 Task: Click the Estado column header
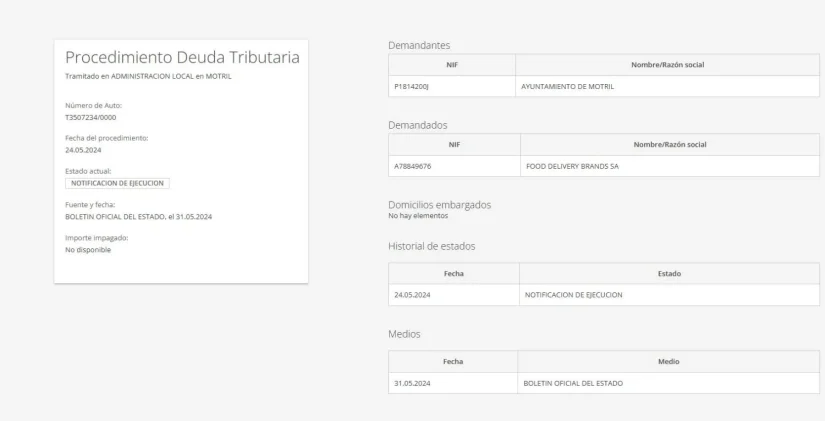coord(669,274)
